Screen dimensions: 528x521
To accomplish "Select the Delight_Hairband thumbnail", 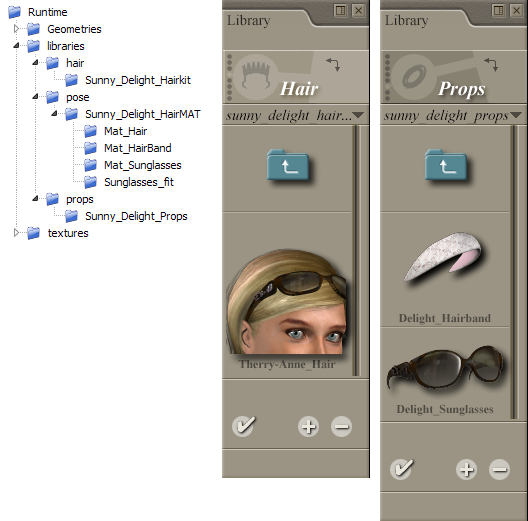I will 444,258.
